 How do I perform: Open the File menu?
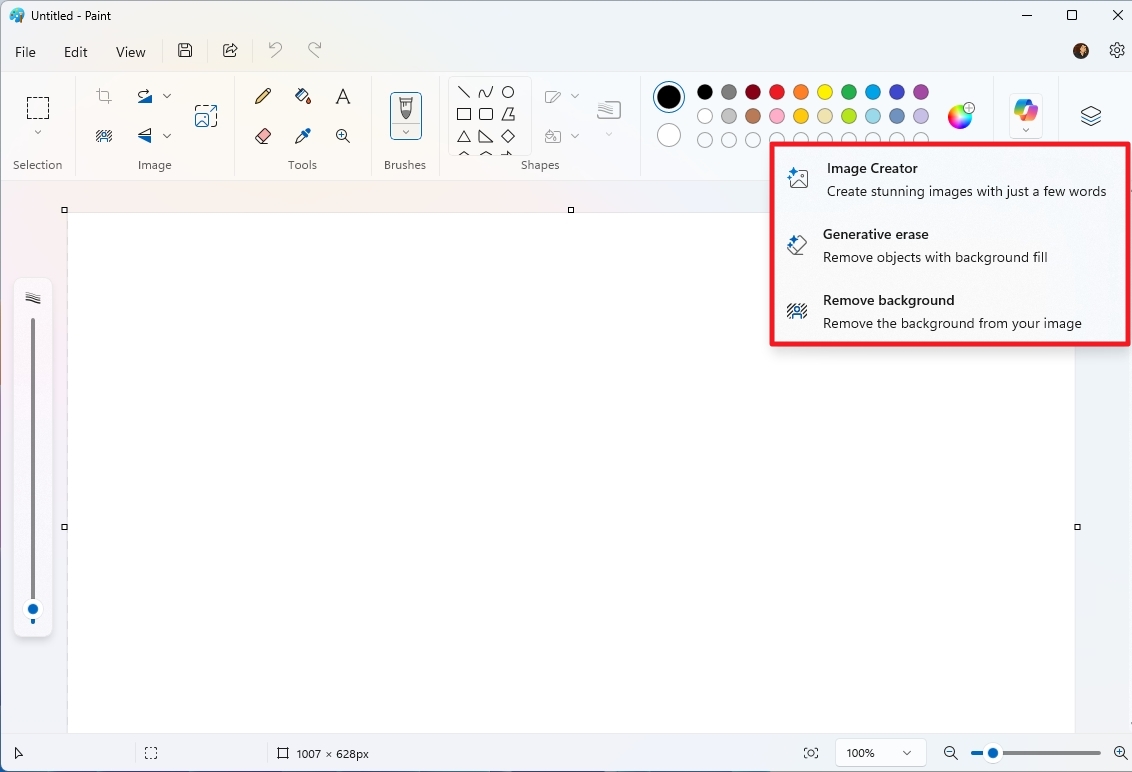coord(25,51)
